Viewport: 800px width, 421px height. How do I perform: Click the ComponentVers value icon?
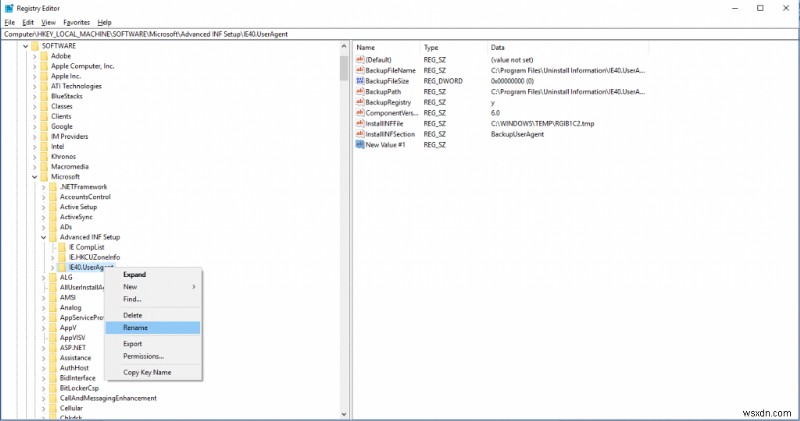point(360,113)
